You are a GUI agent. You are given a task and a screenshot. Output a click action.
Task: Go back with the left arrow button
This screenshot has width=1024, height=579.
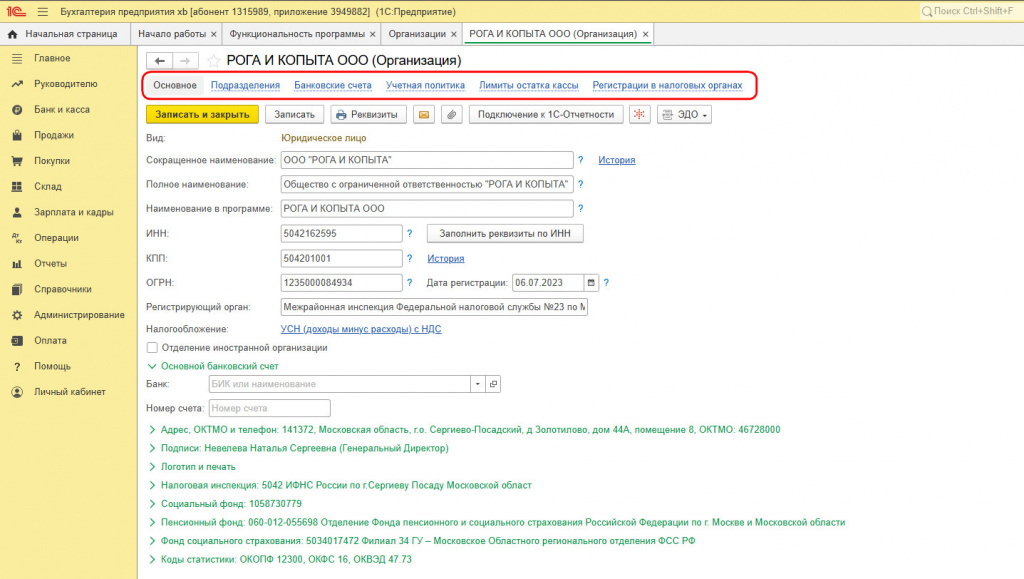pyautogui.click(x=159, y=61)
